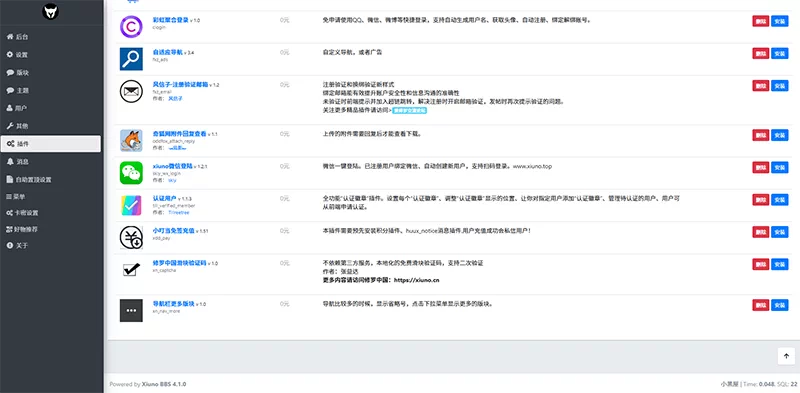The height and width of the screenshot is (393, 800).
Task: Click the 小叮当免签充值 yen coin icon
Action: [131, 238]
